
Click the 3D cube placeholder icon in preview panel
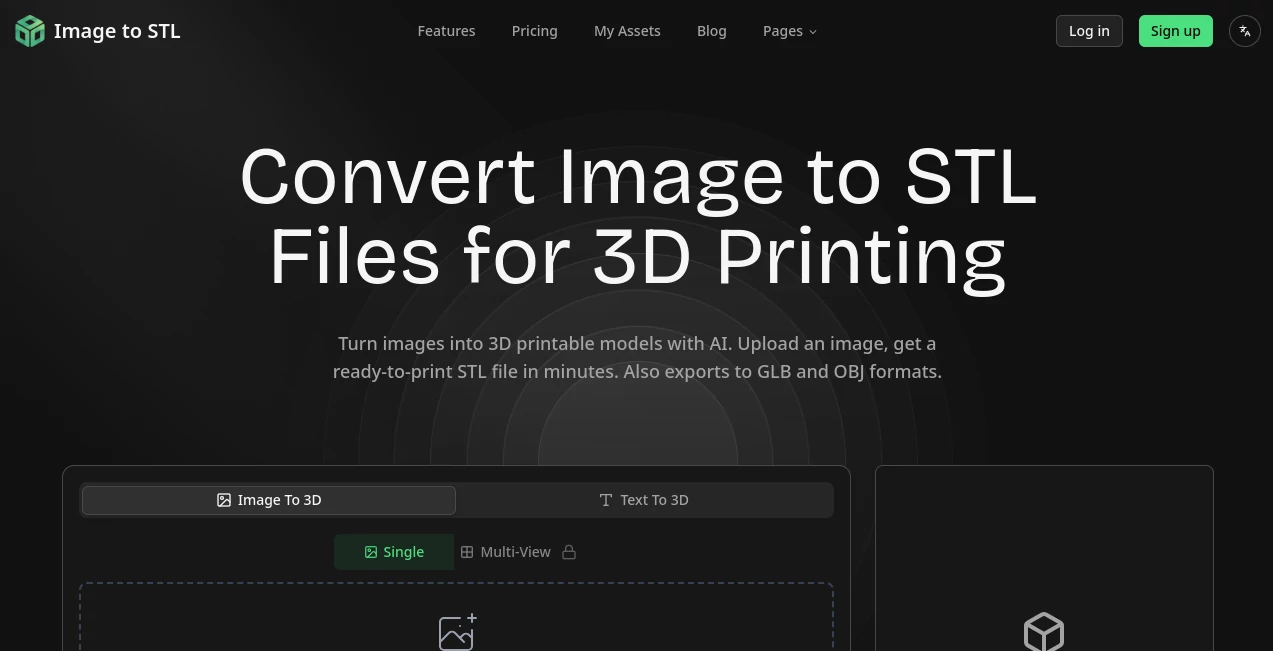point(1044,632)
